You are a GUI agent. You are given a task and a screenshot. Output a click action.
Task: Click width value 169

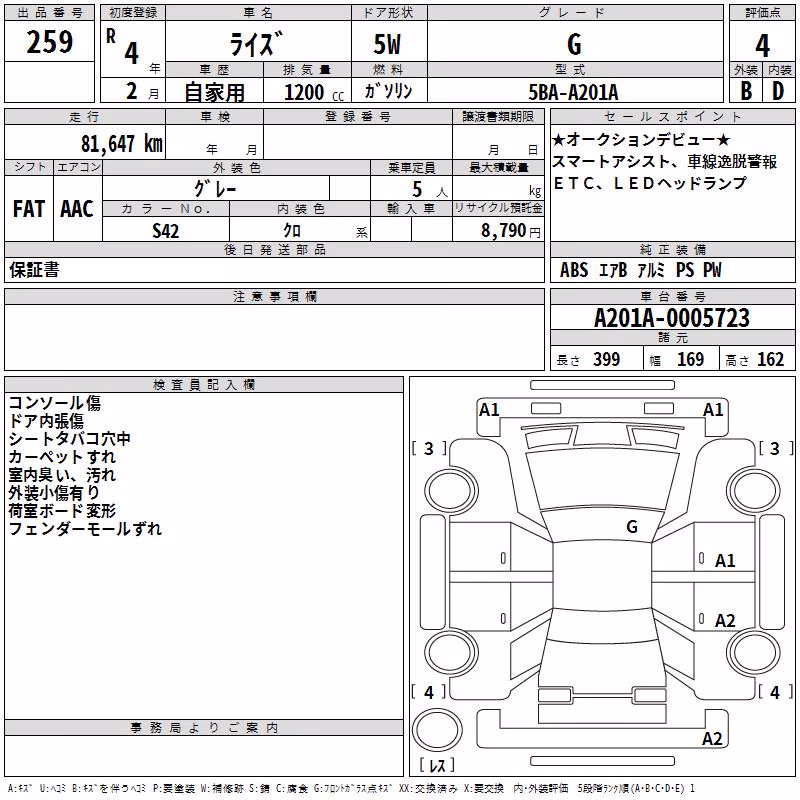pyautogui.click(x=690, y=360)
